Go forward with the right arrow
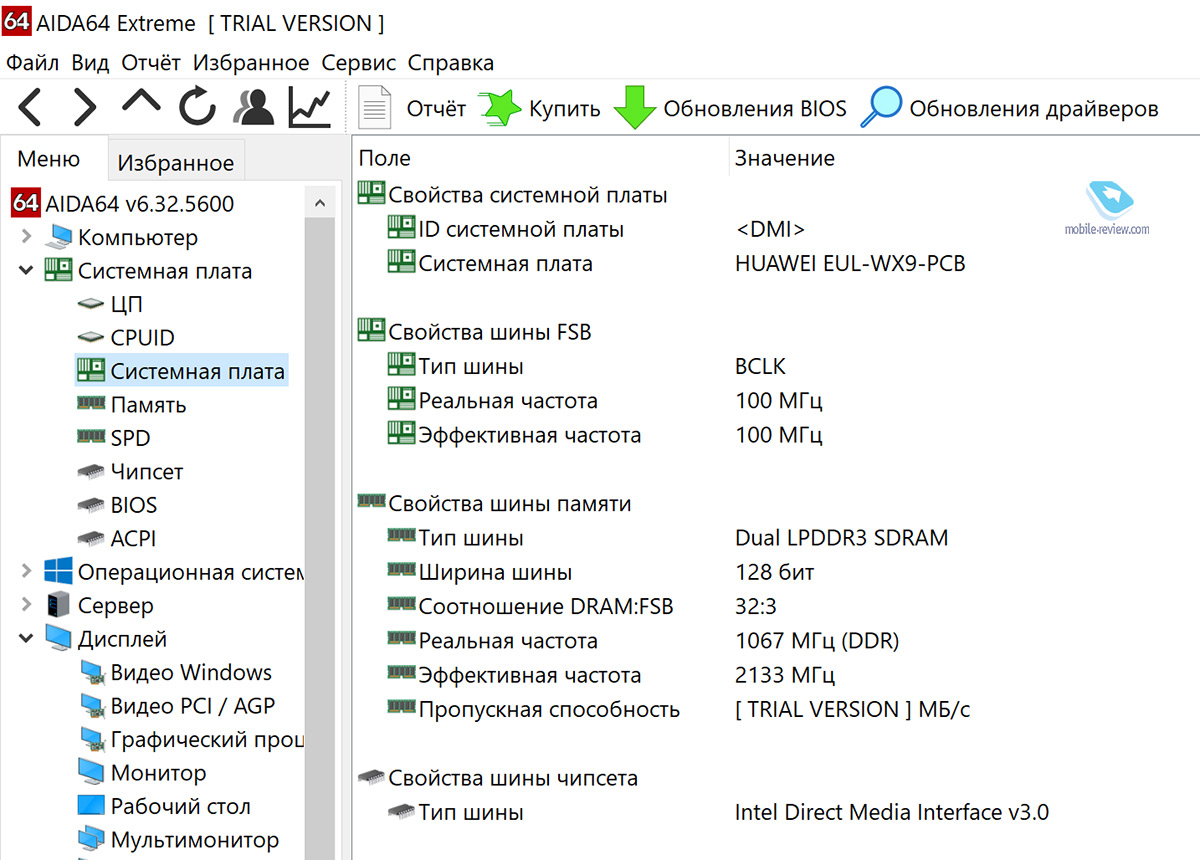1200x860 pixels. coord(86,107)
